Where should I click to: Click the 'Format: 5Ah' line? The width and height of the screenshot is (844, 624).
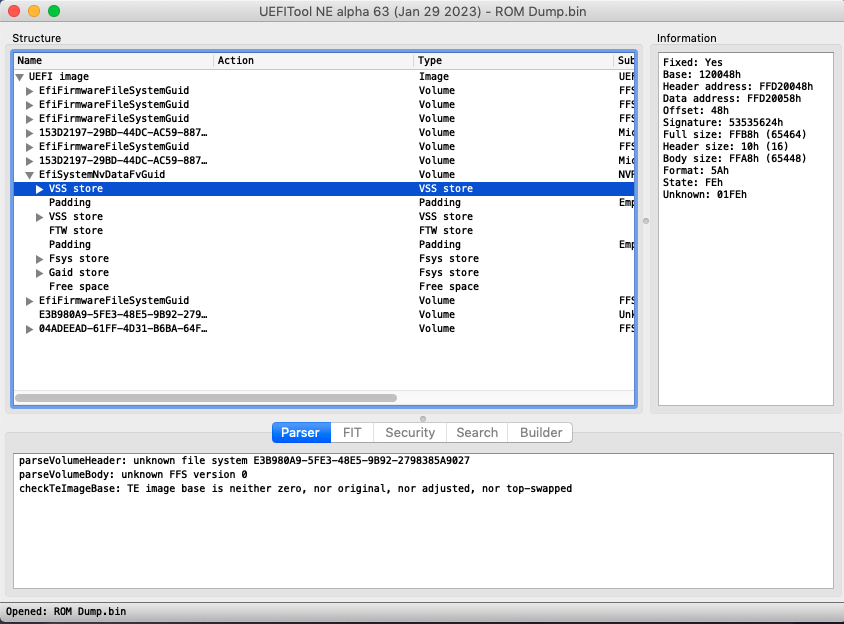tap(696, 171)
